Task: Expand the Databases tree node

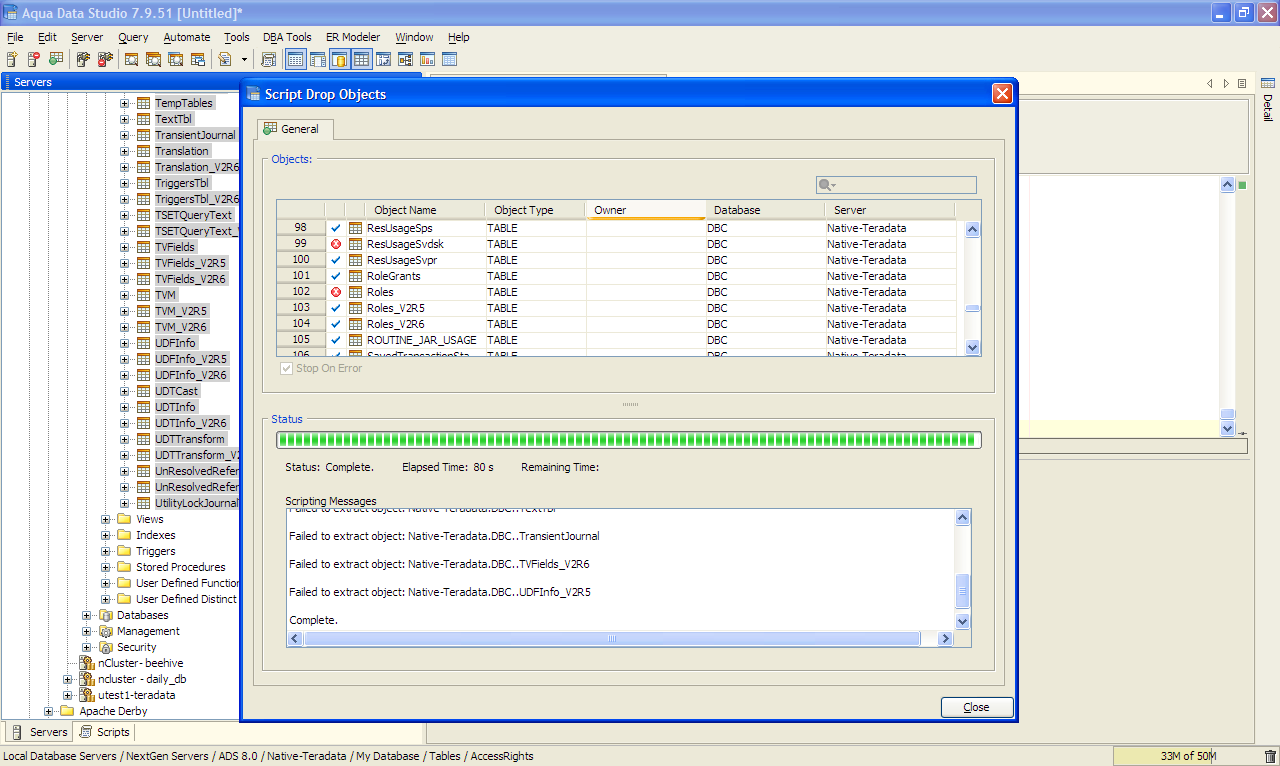Action: click(x=87, y=615)
